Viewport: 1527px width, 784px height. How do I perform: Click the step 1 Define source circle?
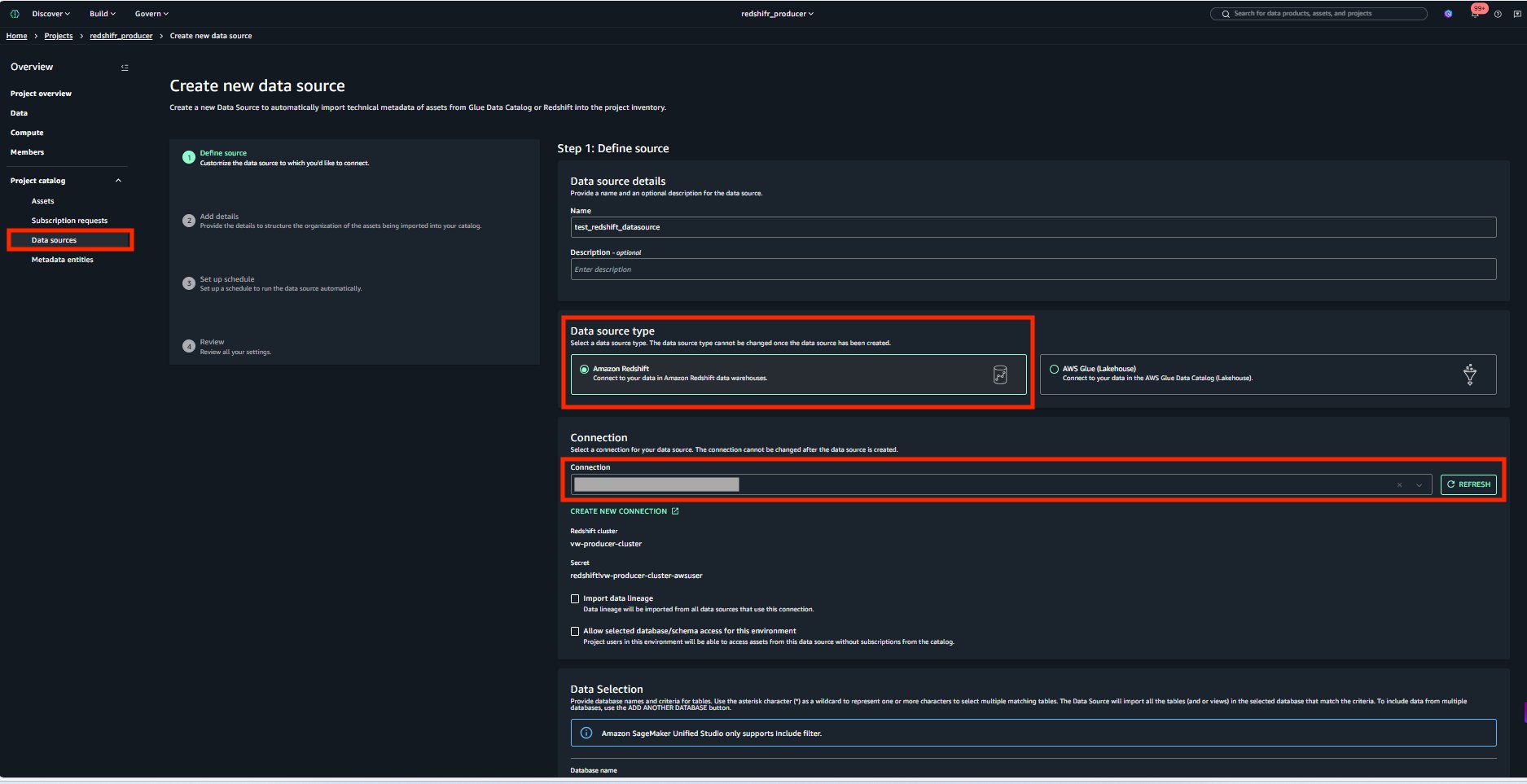click(189, 158)
